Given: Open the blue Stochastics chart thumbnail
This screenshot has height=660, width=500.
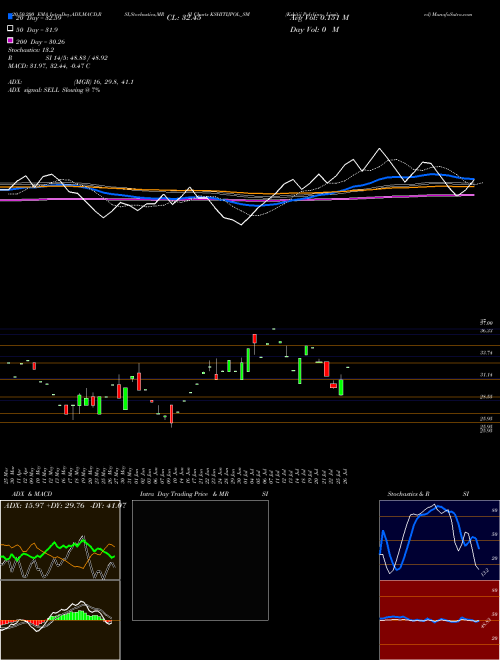Looking at the screenshot, I should pos(439,540).
